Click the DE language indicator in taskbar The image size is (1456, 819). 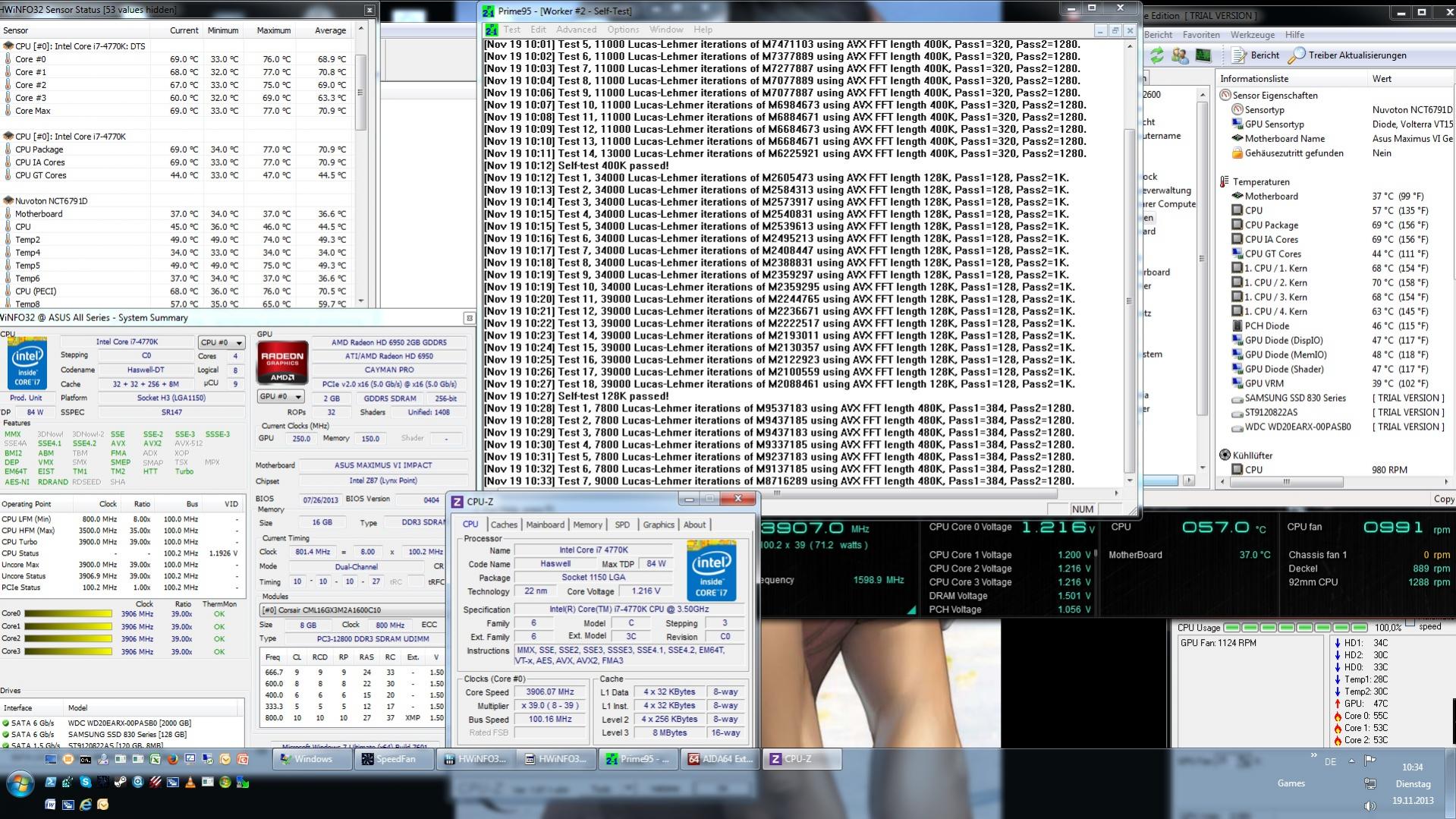(1330, 761)
